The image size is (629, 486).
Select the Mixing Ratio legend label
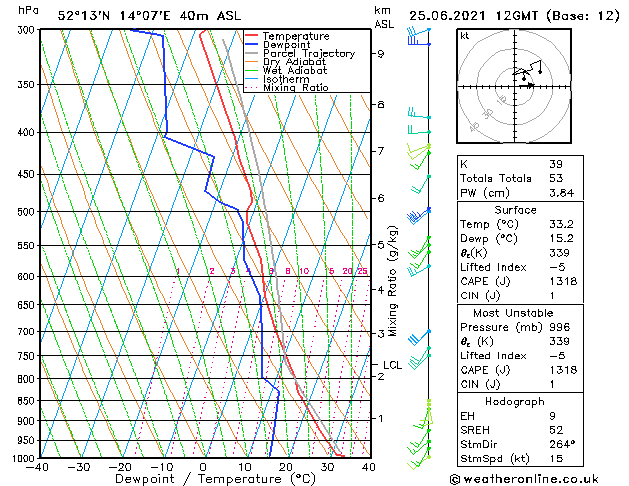coord(296,87)
